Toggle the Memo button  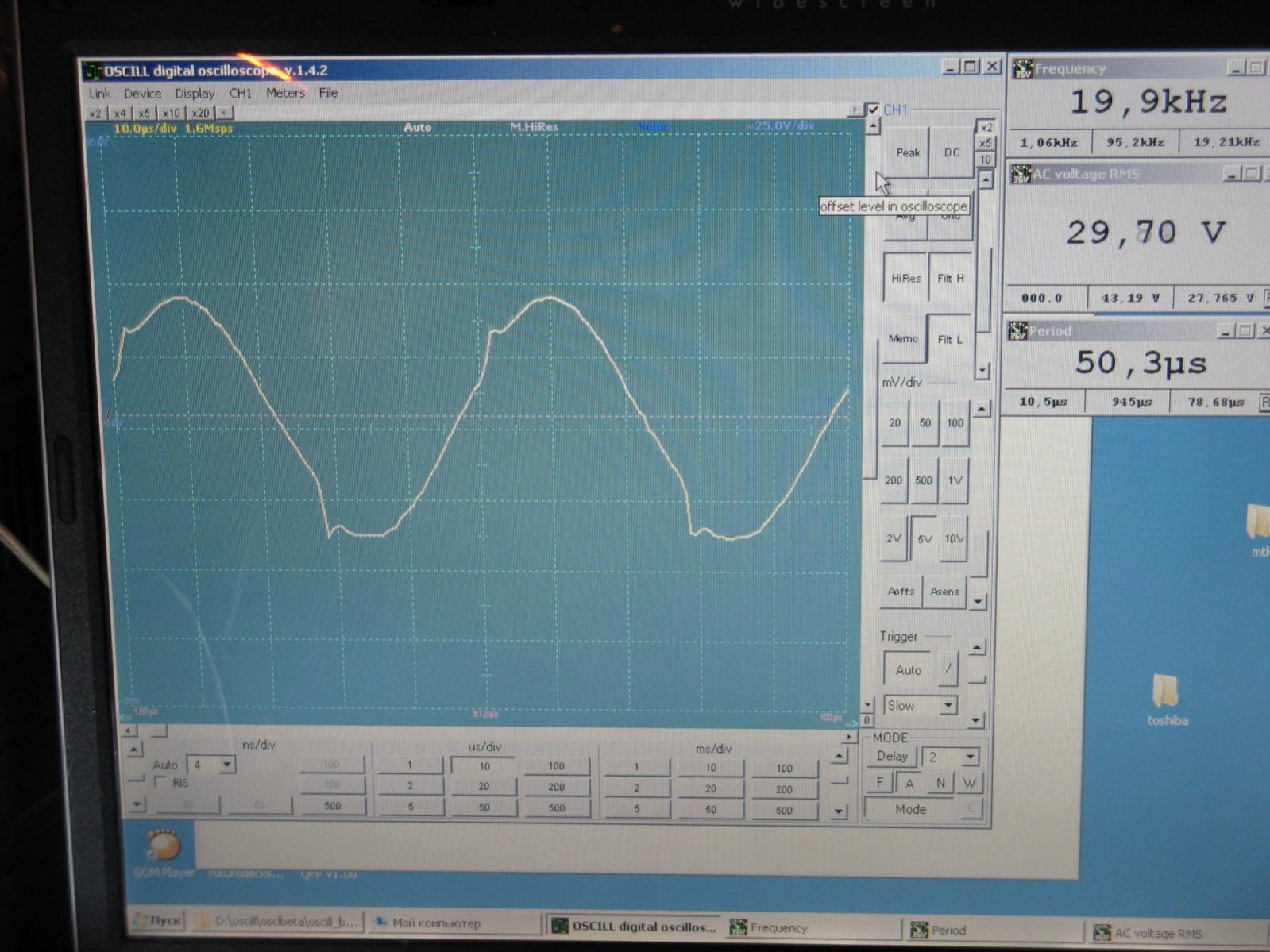click(x=903, y=339)
